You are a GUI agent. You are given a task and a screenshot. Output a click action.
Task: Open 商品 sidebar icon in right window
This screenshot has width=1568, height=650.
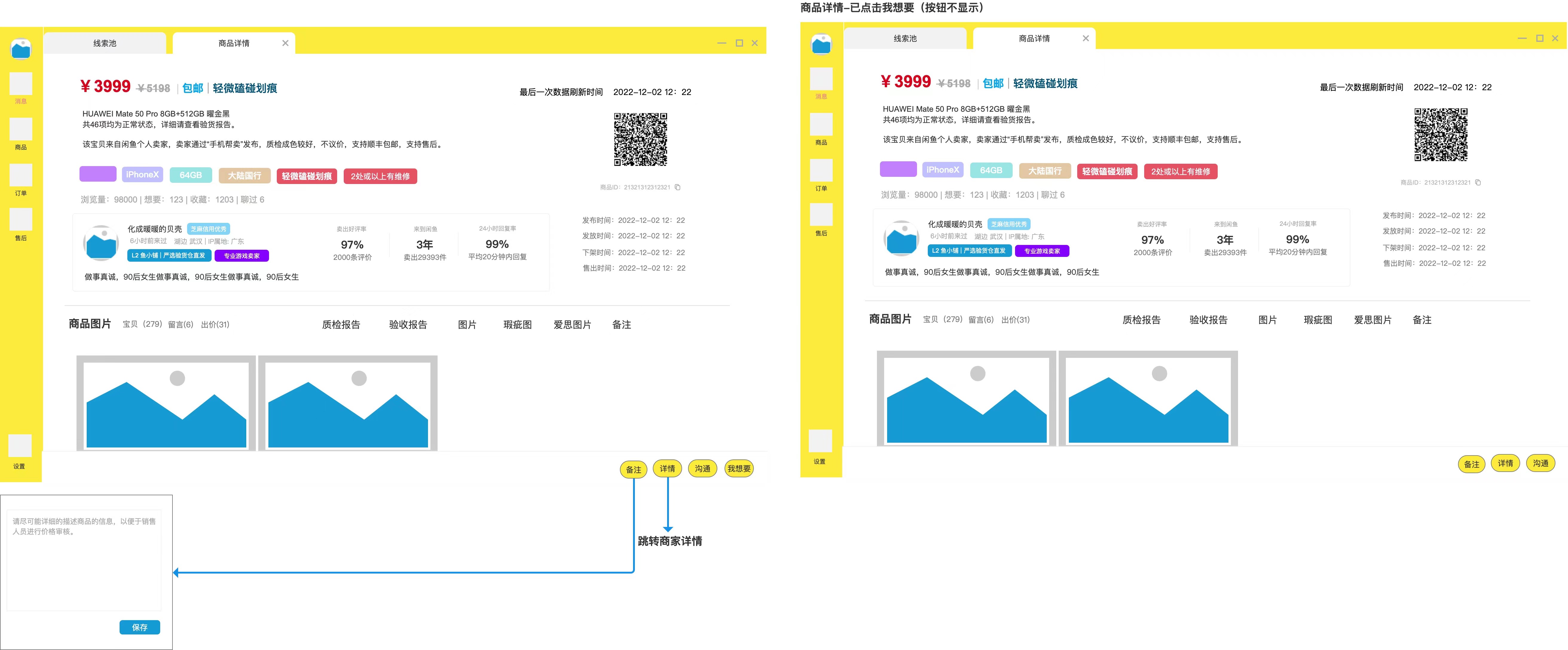[x=821, y=125]
